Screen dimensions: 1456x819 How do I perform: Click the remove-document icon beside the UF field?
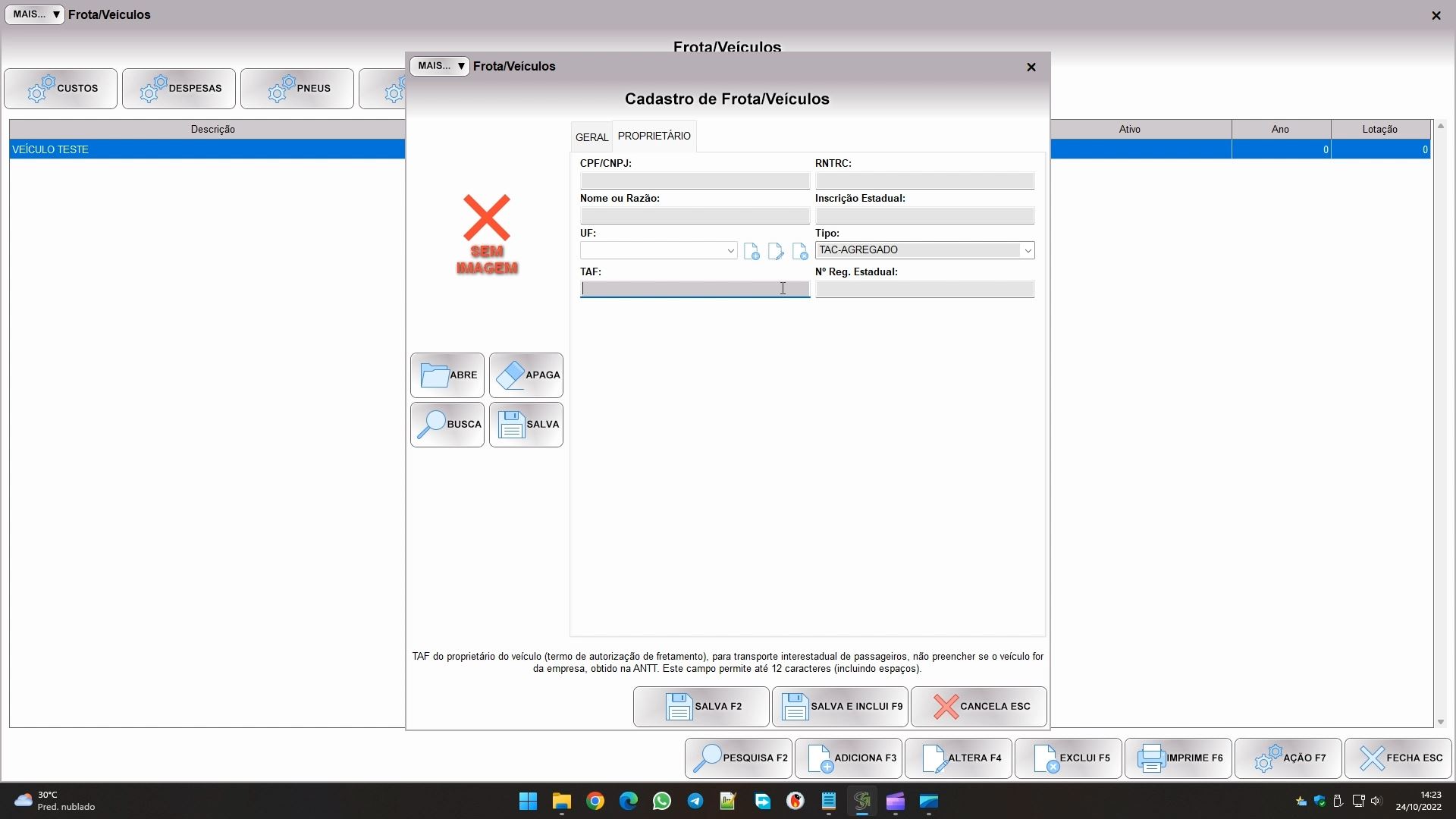click(x=799, y=251)
